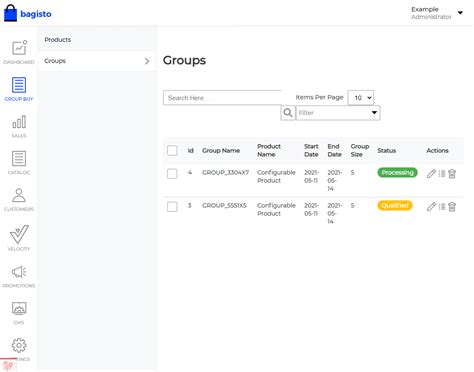Delete group GROUP_5551X5 with trash icon
The height and width of the screenshot is (372, 474).
pos(452,207)
